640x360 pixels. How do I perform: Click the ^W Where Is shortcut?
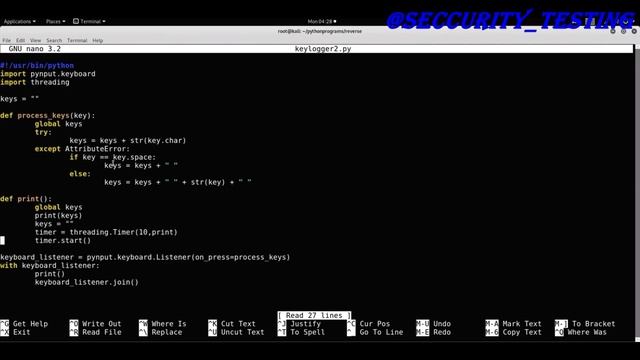(162, 324)
